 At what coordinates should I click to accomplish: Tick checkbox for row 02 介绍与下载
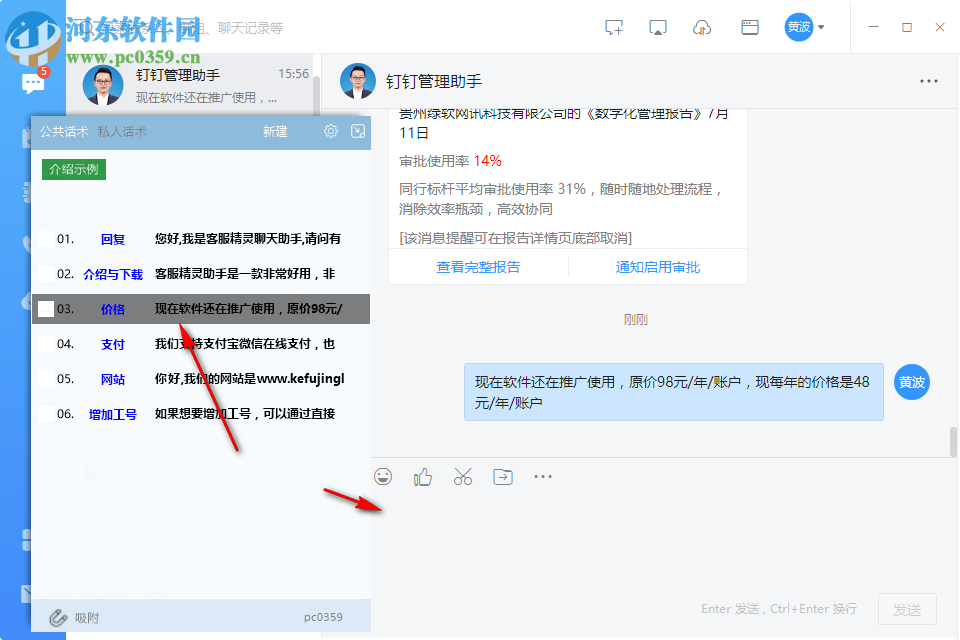[x=46, y=274]
